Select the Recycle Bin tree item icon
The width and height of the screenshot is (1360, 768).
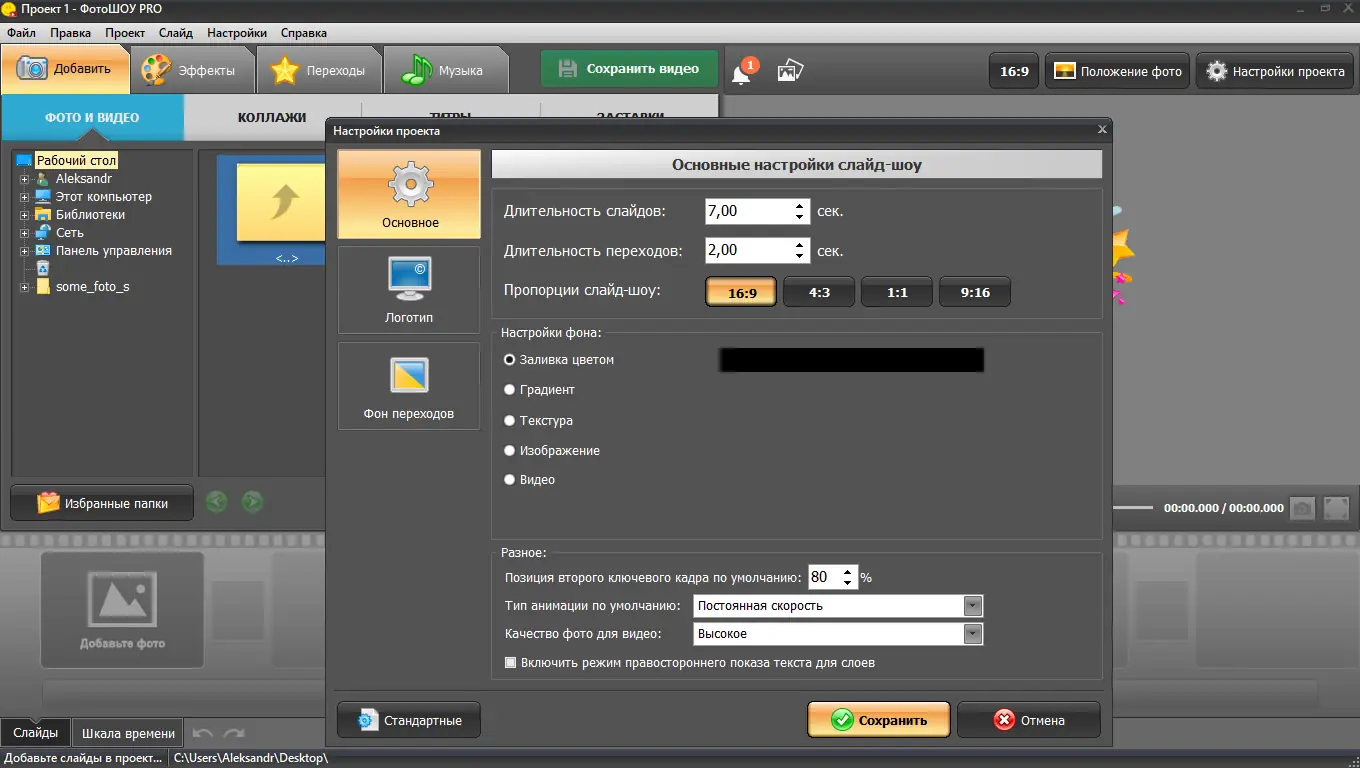(43, 268)
